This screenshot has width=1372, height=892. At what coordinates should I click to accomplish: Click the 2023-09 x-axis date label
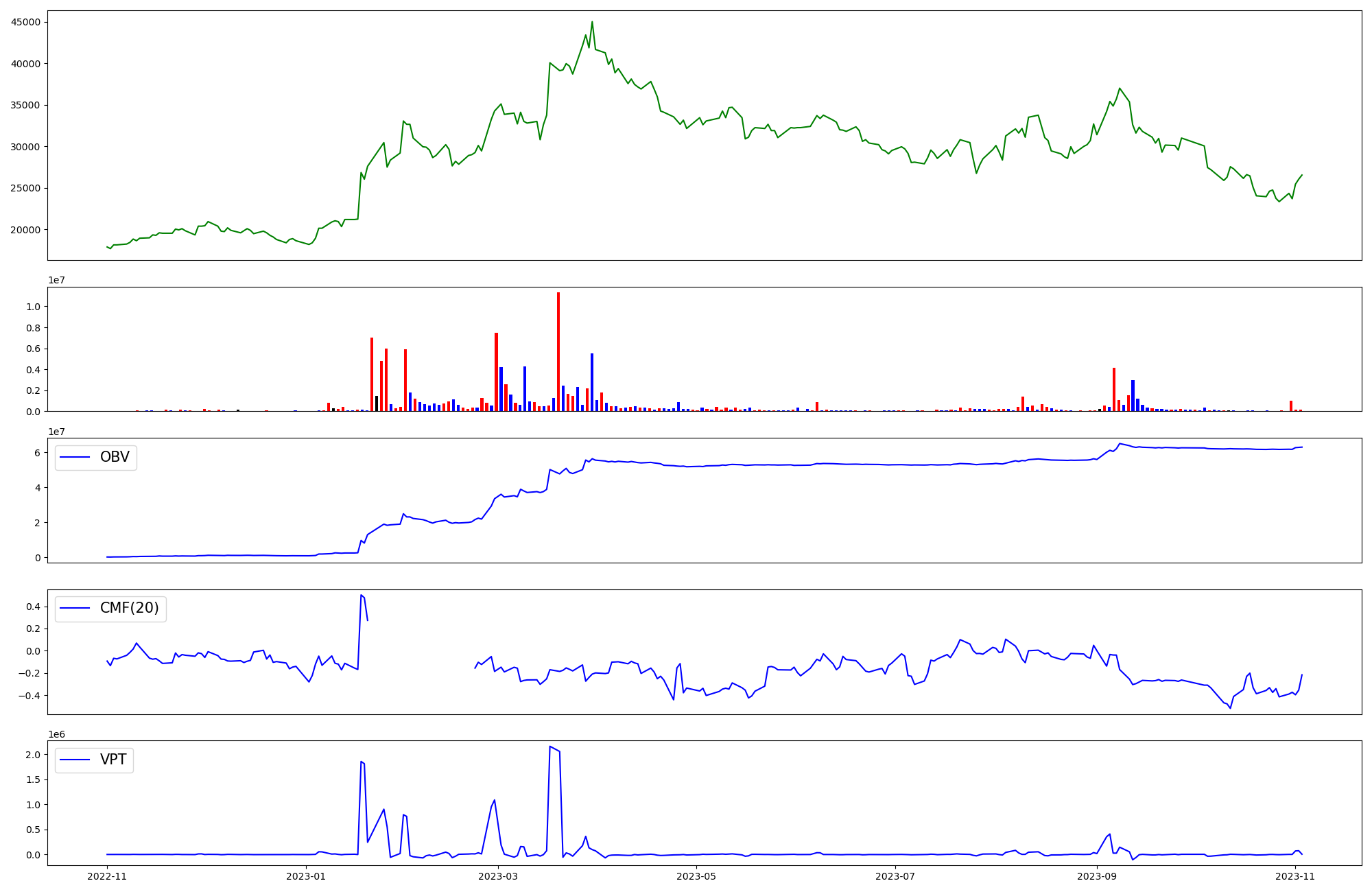pos(1097,876)
